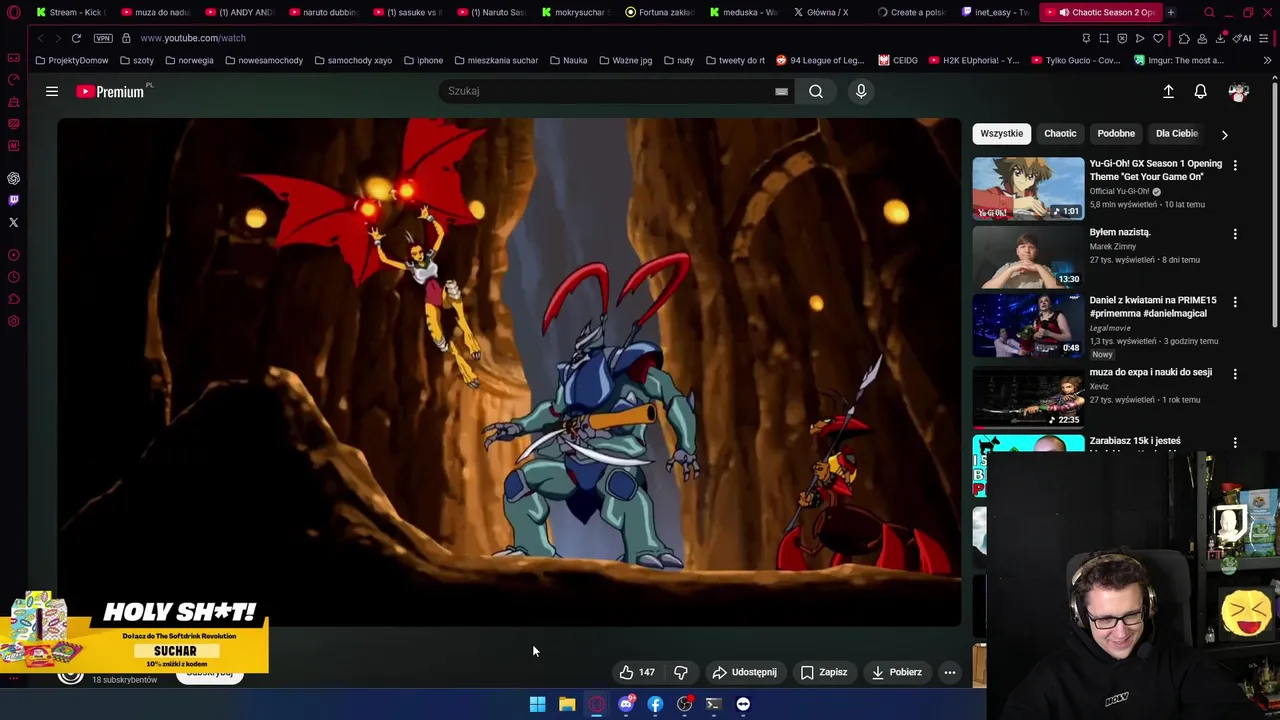The image size is (1280, 720).
Task: Click the pinboard pin icon in toolbar
Action: [x=1086, y=38]
